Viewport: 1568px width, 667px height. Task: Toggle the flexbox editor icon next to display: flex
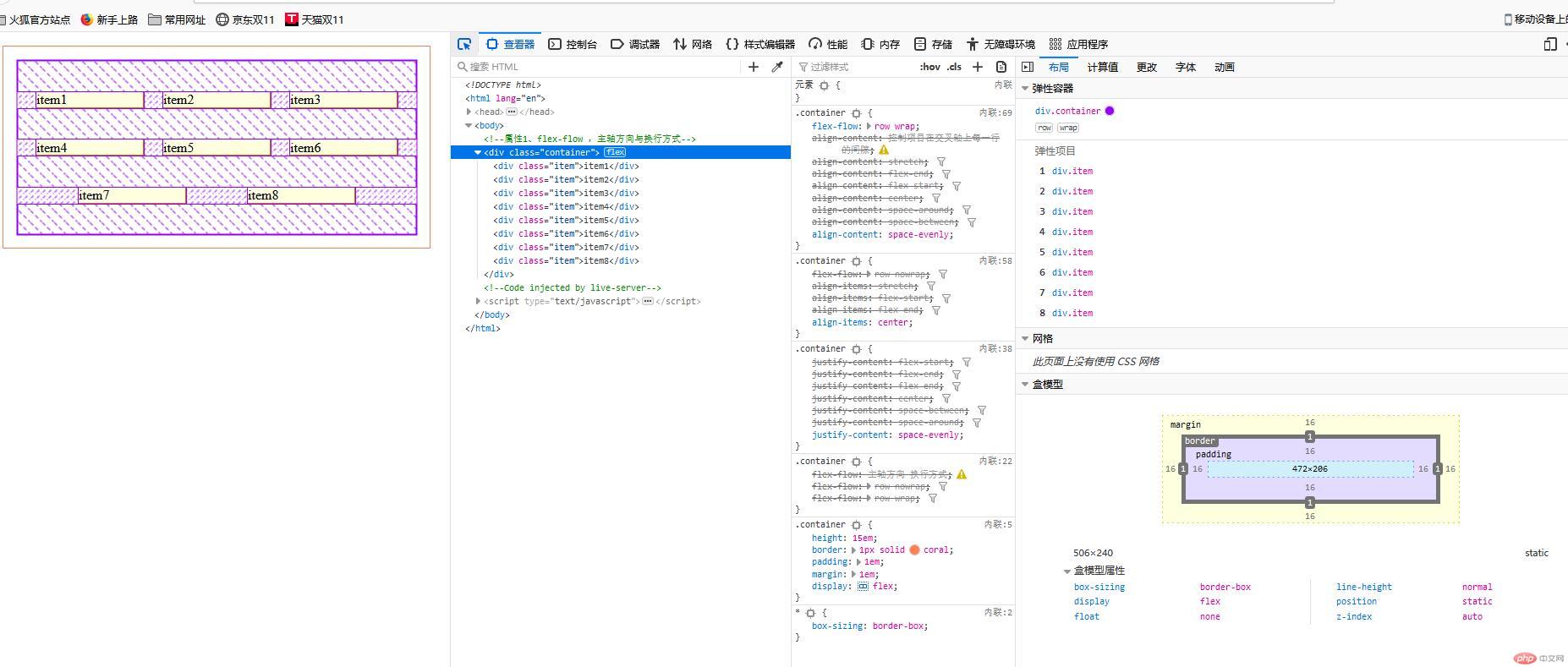pyautogui.click(x=863, y=586)
